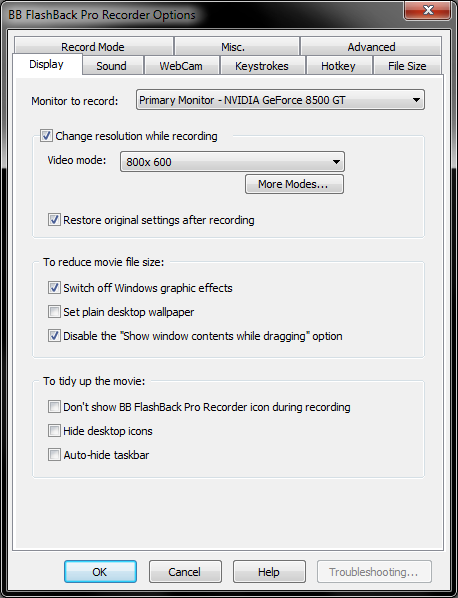
Task: Click the More Modes... button
Action: point(294,184)
